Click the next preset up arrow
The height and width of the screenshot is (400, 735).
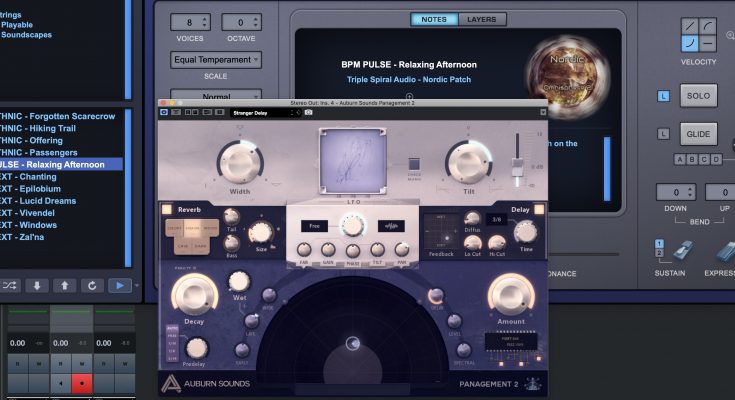coord(64,285)
